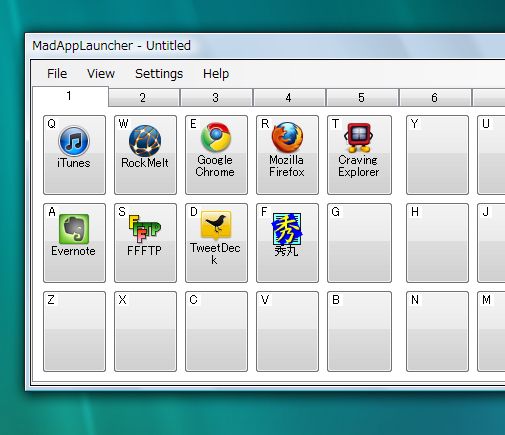The width and height of the screenshot is (505, 435).
Task: Switch to tab 4
Action: (289, 98)
